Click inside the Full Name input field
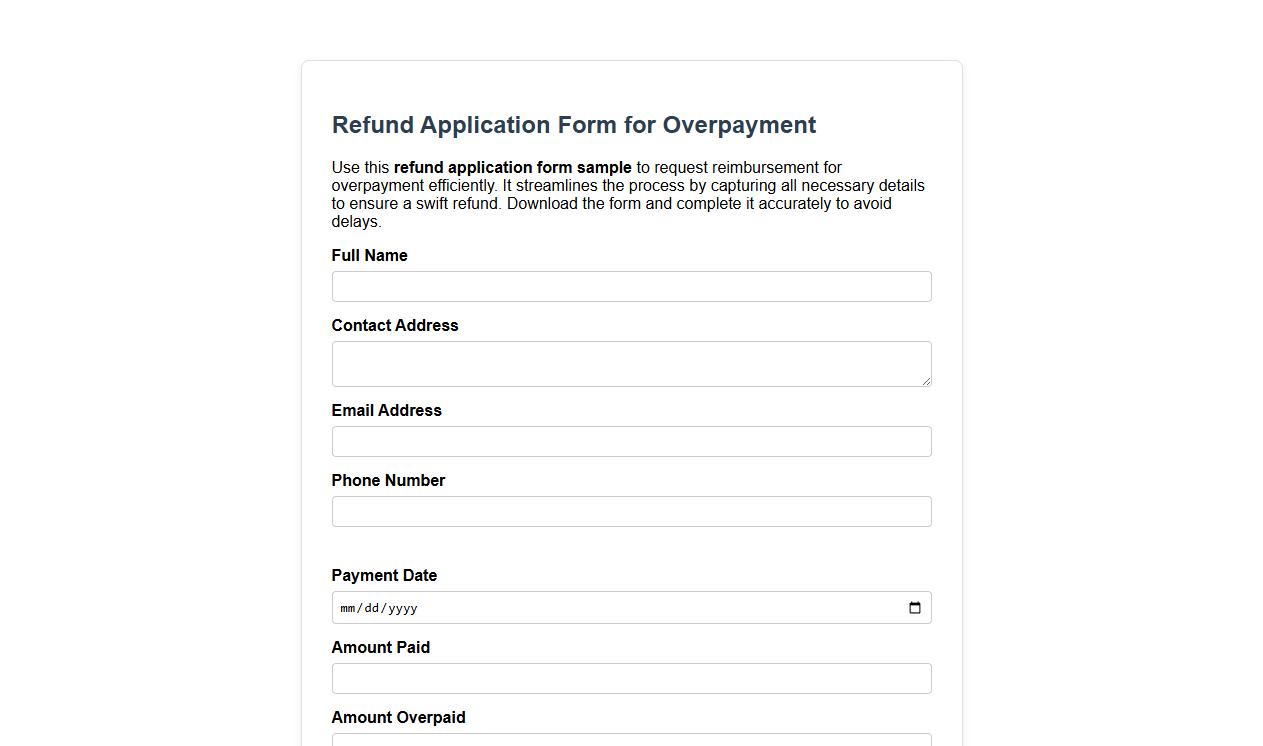The width and height of the screenshot is (1263, 746). coord(631,286)
